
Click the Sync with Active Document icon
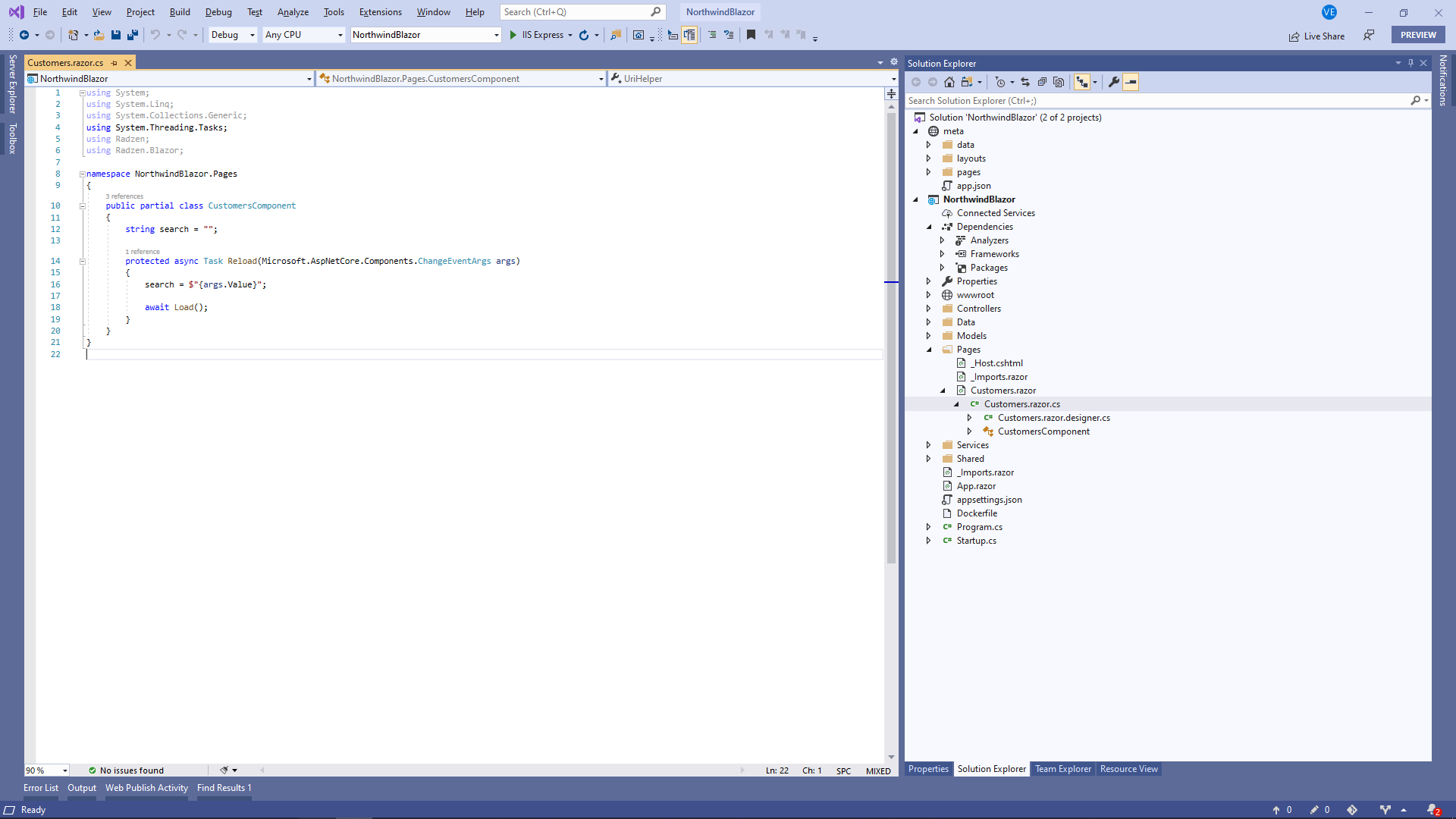(1025, 82)
